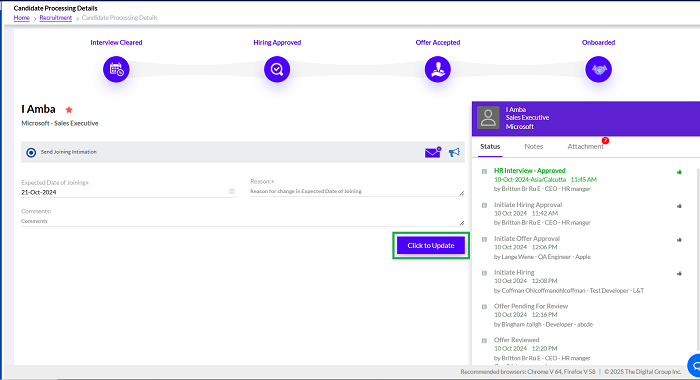Screen dimensions: 700x380
Task: Click the Offer Accepted label
Action: (438, 42)
